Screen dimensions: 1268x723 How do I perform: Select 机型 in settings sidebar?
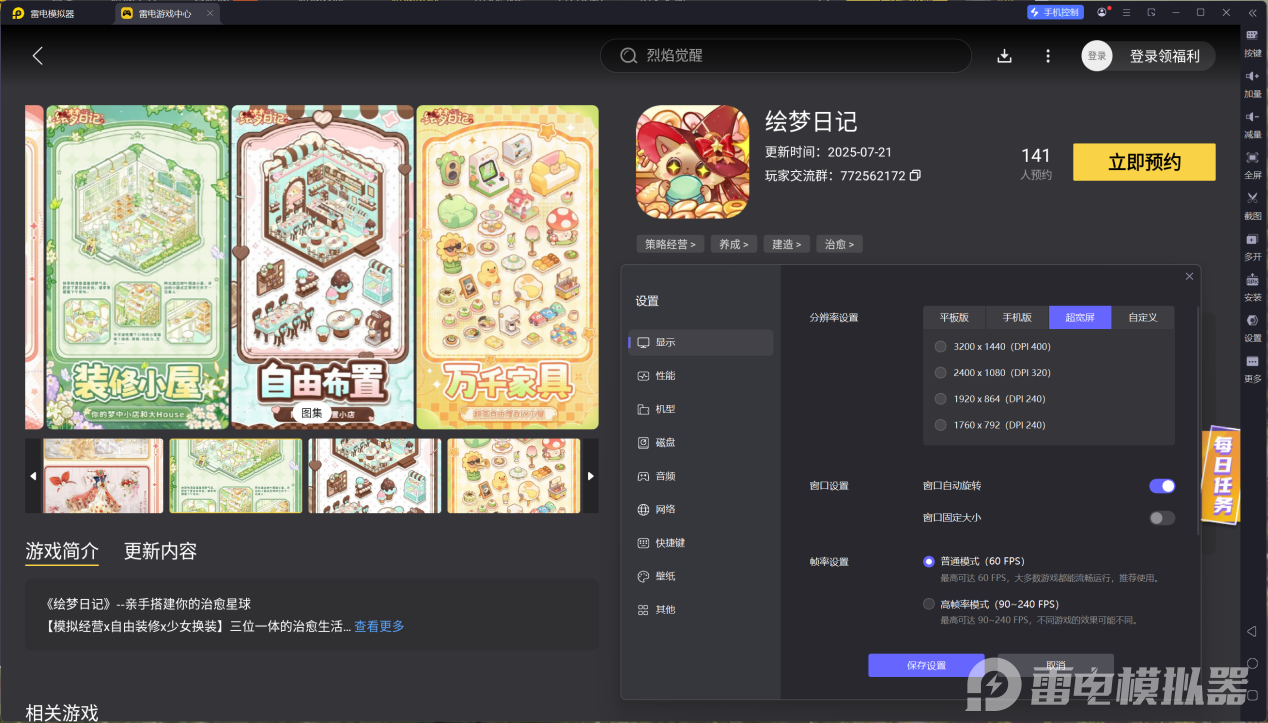700,410
